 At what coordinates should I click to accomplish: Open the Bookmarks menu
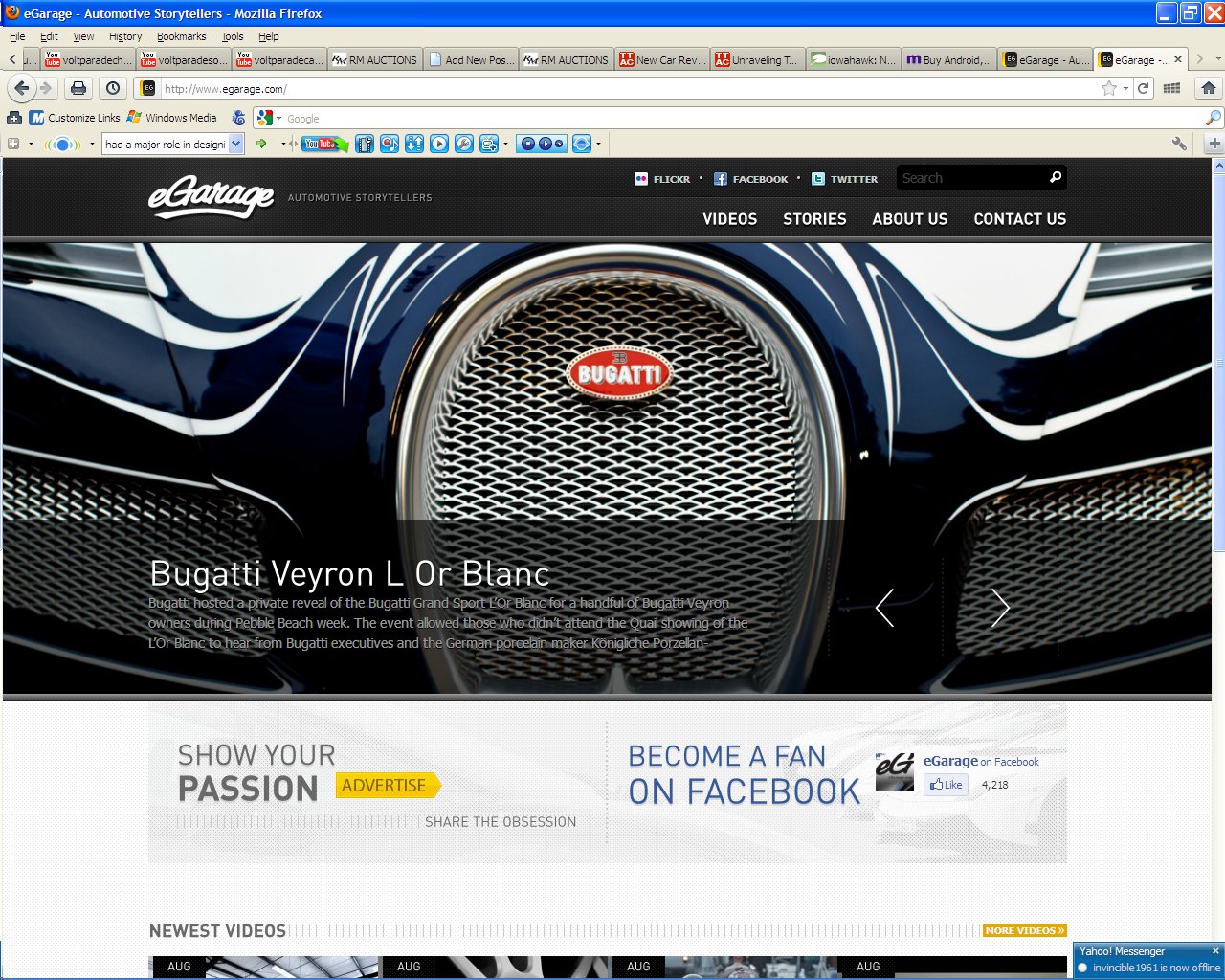[x=181, y=36]
